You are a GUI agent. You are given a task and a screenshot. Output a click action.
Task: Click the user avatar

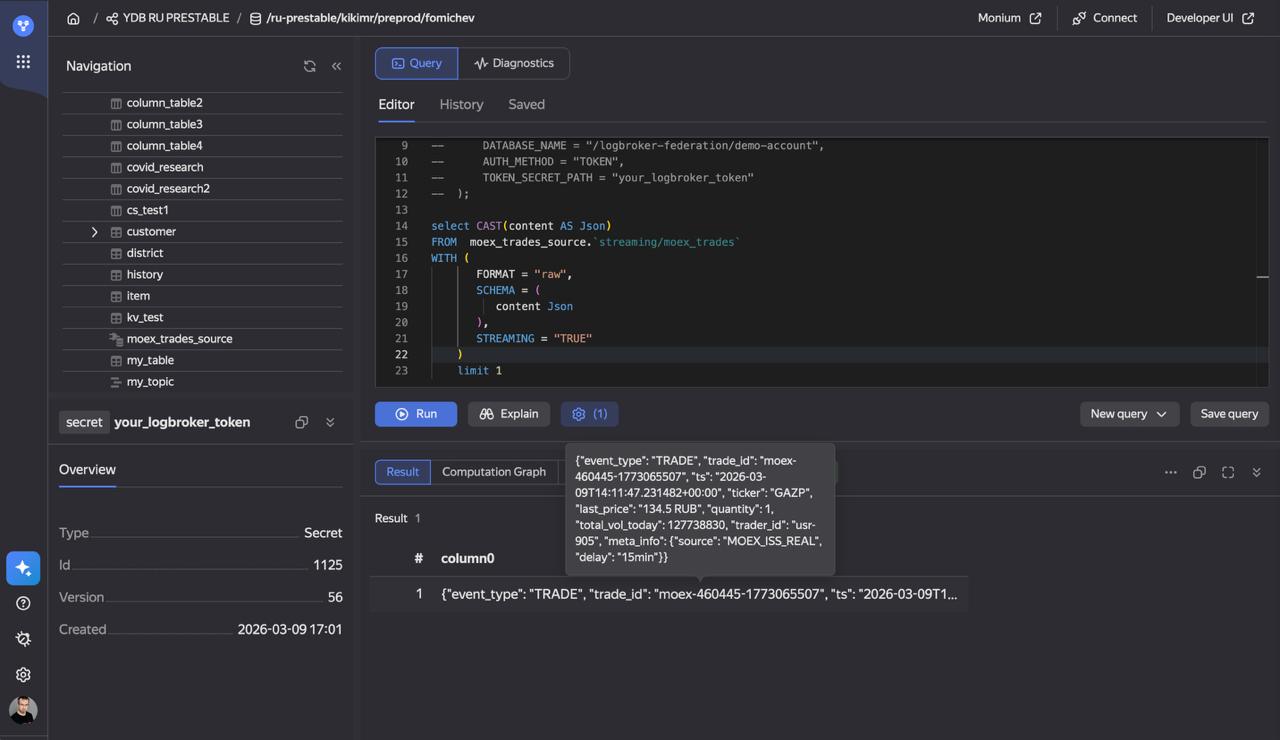tap(23, 710)
